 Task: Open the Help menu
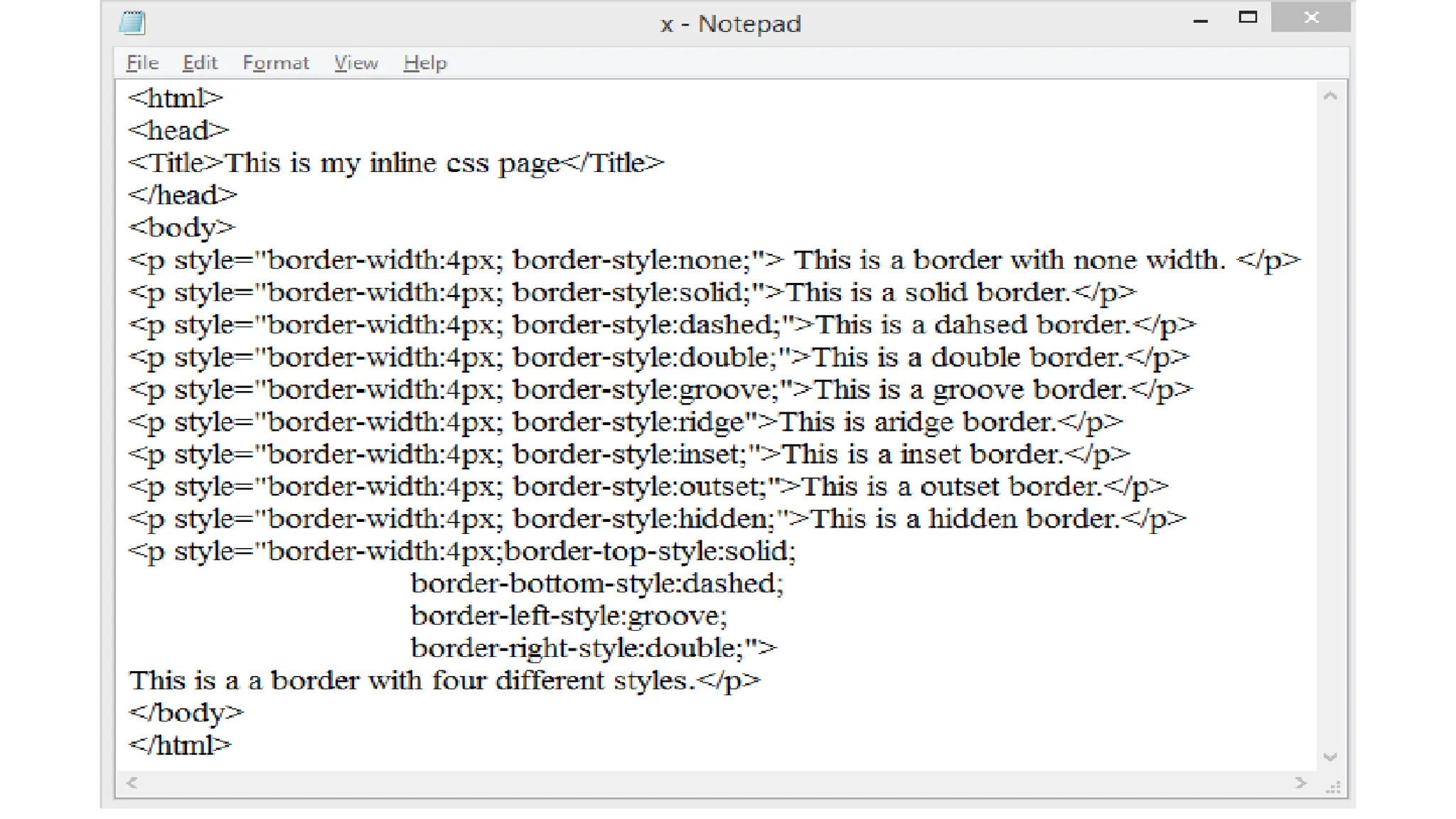click(x=425, y=63)
